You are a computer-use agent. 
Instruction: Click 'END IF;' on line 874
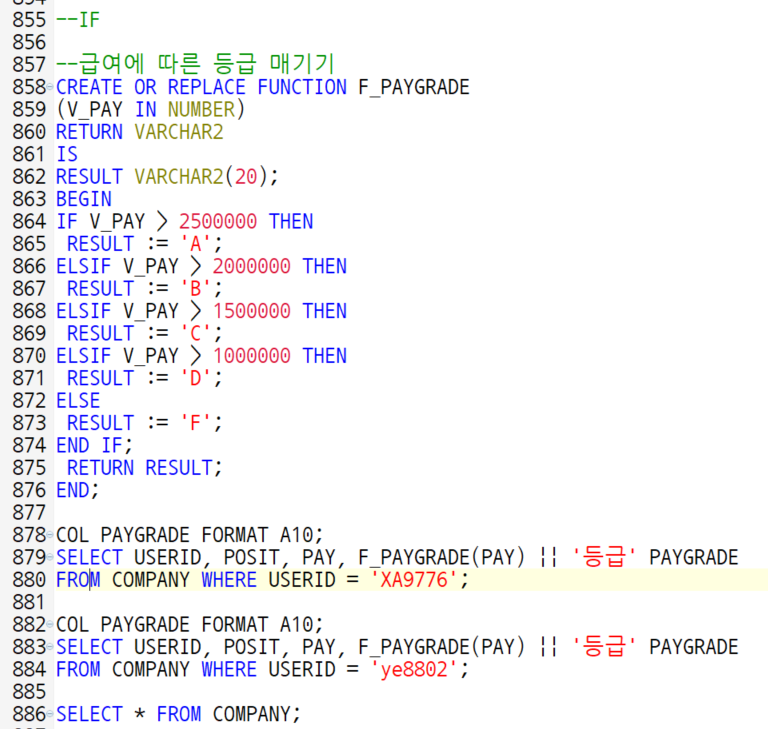[94, 446]
